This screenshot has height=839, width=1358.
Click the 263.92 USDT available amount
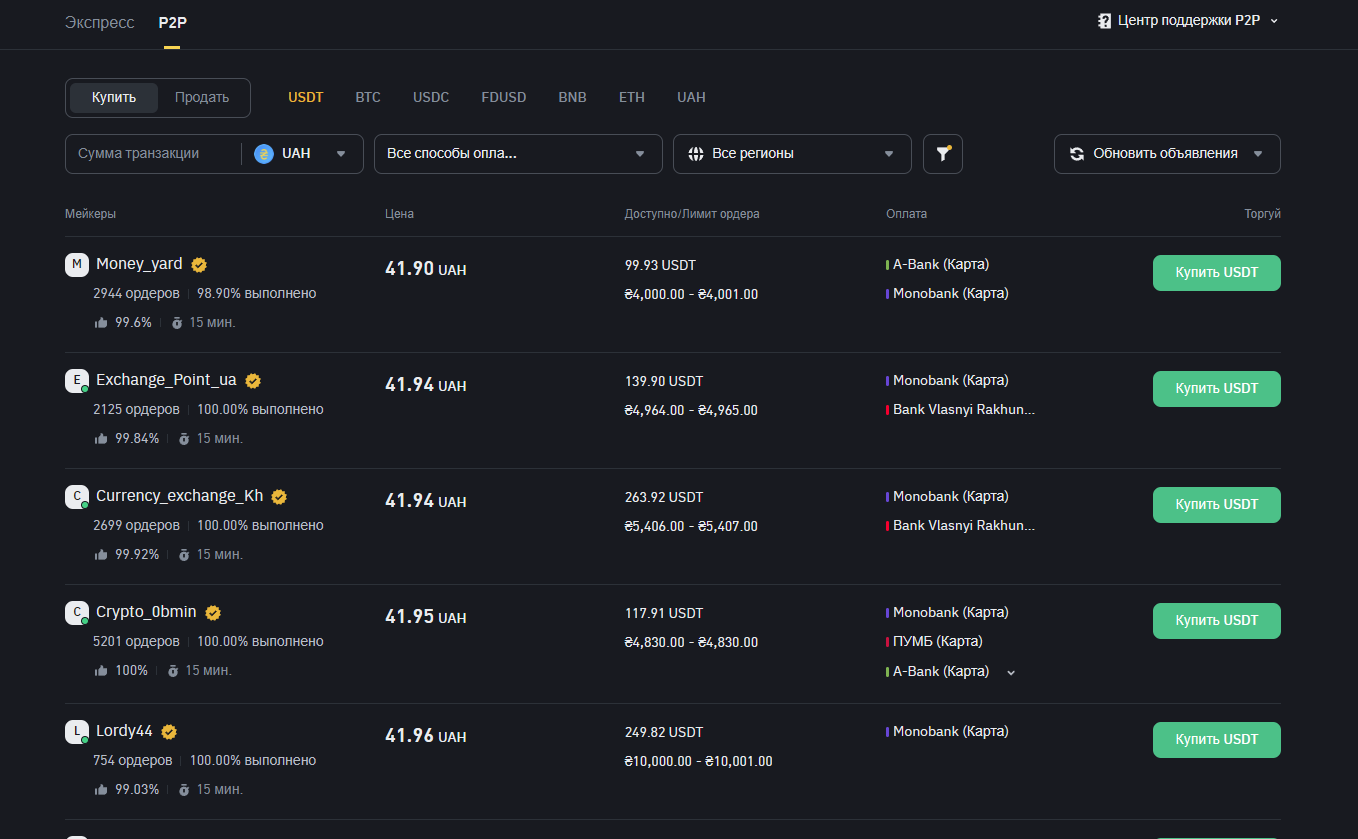664,497
